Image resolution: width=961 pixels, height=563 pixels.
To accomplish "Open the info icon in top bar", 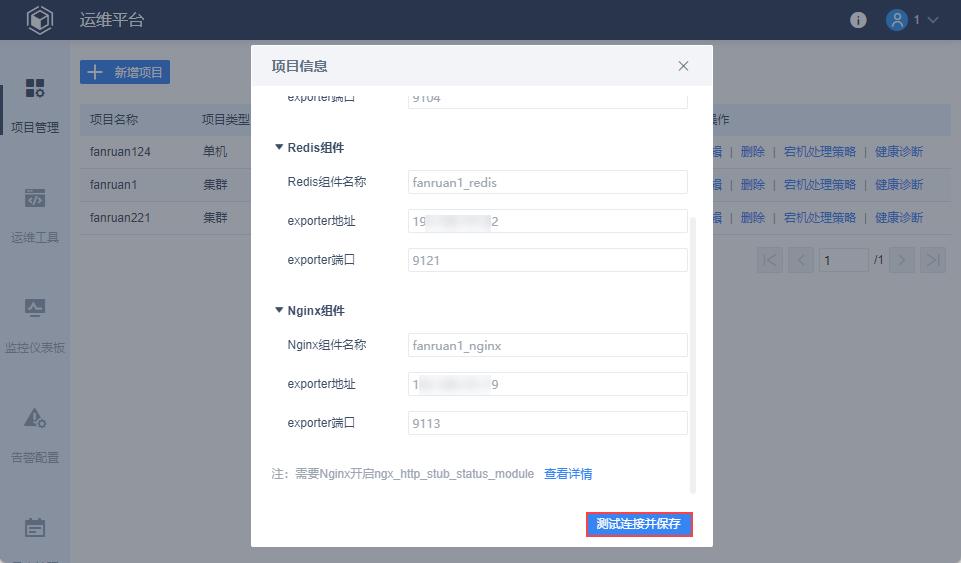I will 858,20.
